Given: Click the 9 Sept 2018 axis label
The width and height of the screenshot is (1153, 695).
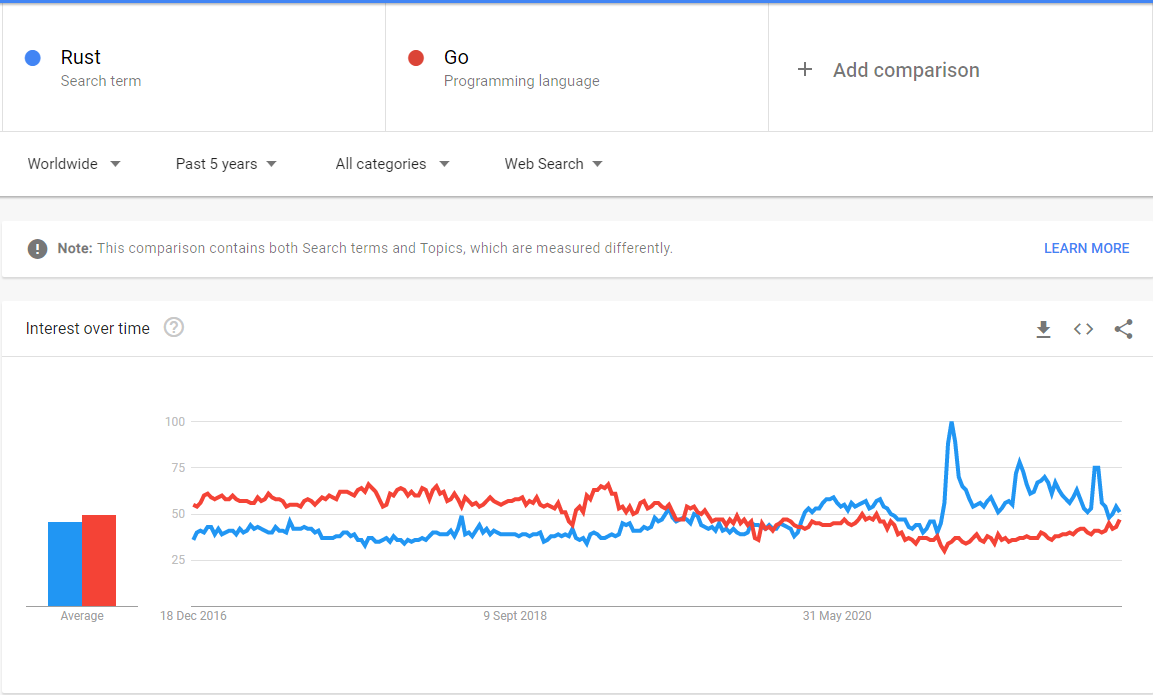Looking at the screenshot, I should (x=515, y=616).
